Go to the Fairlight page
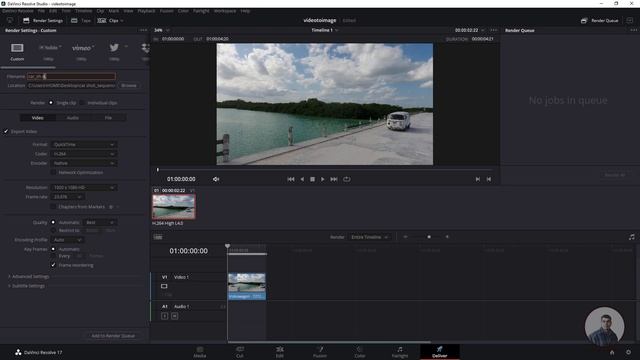 pyautogui.click(x=400, y=352)
